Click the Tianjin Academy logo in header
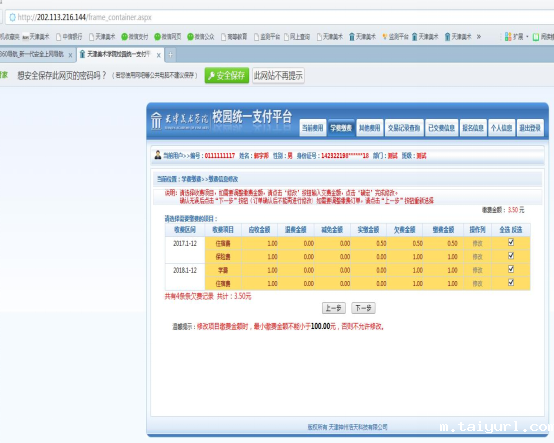 [179, 121]
